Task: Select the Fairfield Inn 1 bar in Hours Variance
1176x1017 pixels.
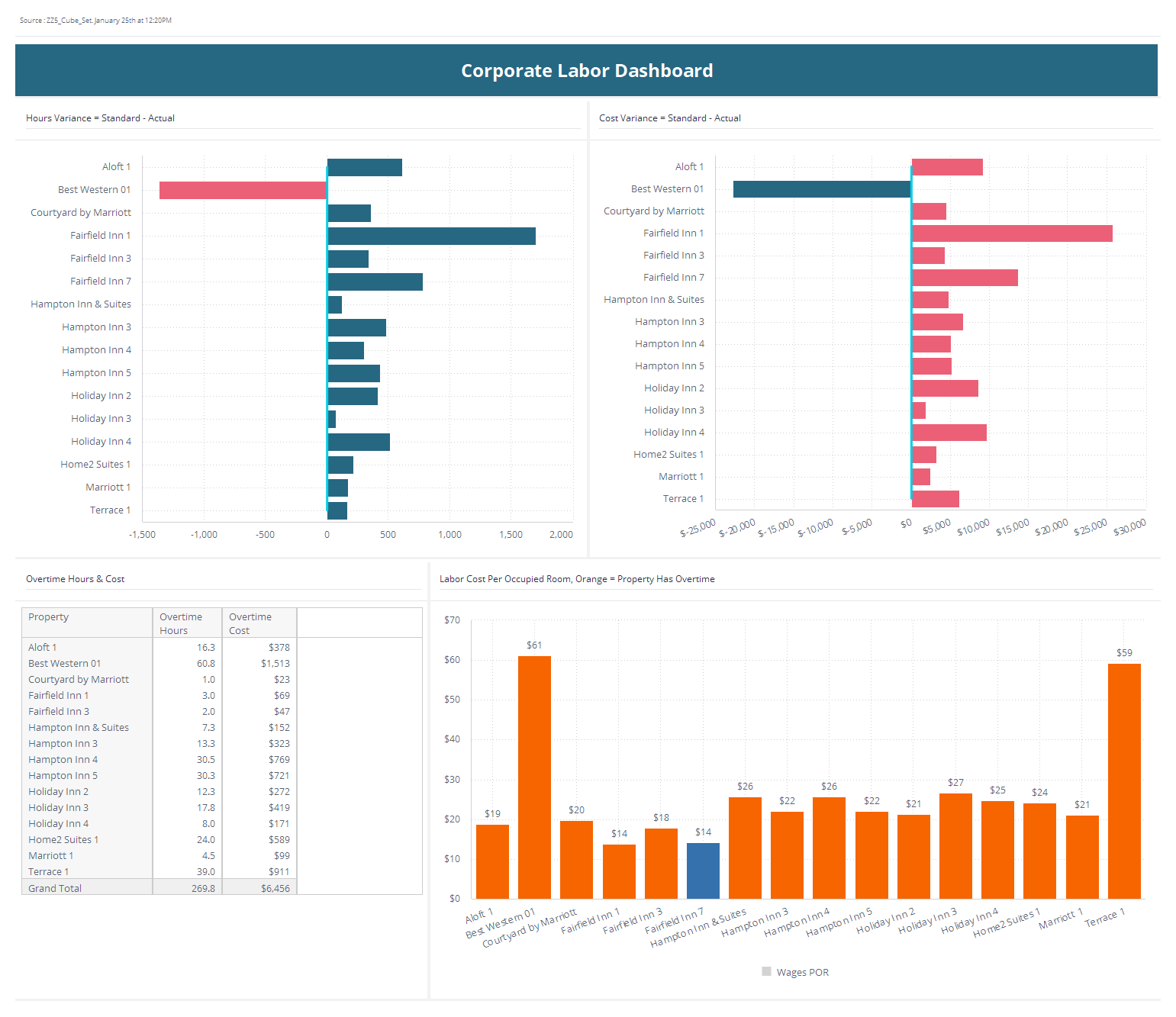Action: [431, 236]
